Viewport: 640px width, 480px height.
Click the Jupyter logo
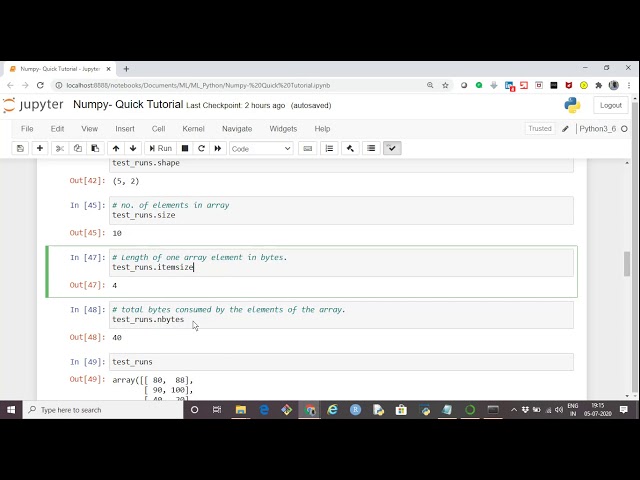pos(33,105)
